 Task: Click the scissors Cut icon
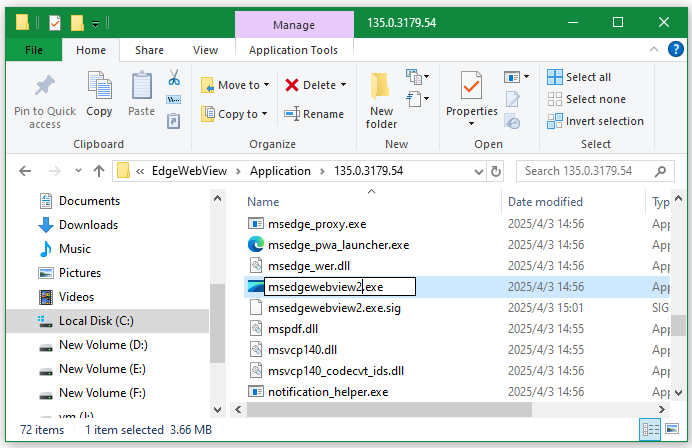click(174, 78)
